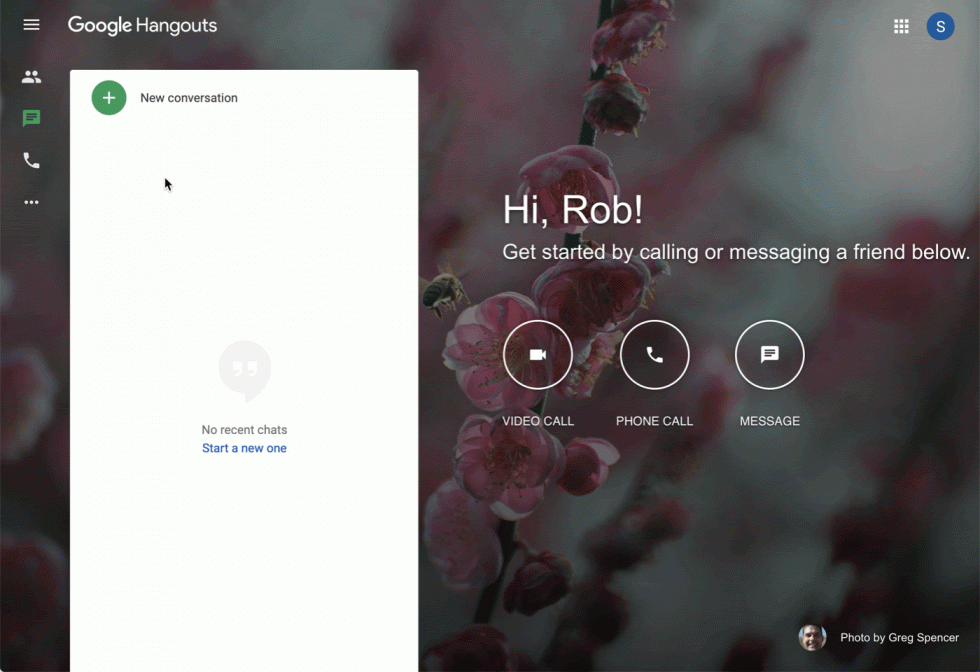Click Start a new one link

(244, 448)
